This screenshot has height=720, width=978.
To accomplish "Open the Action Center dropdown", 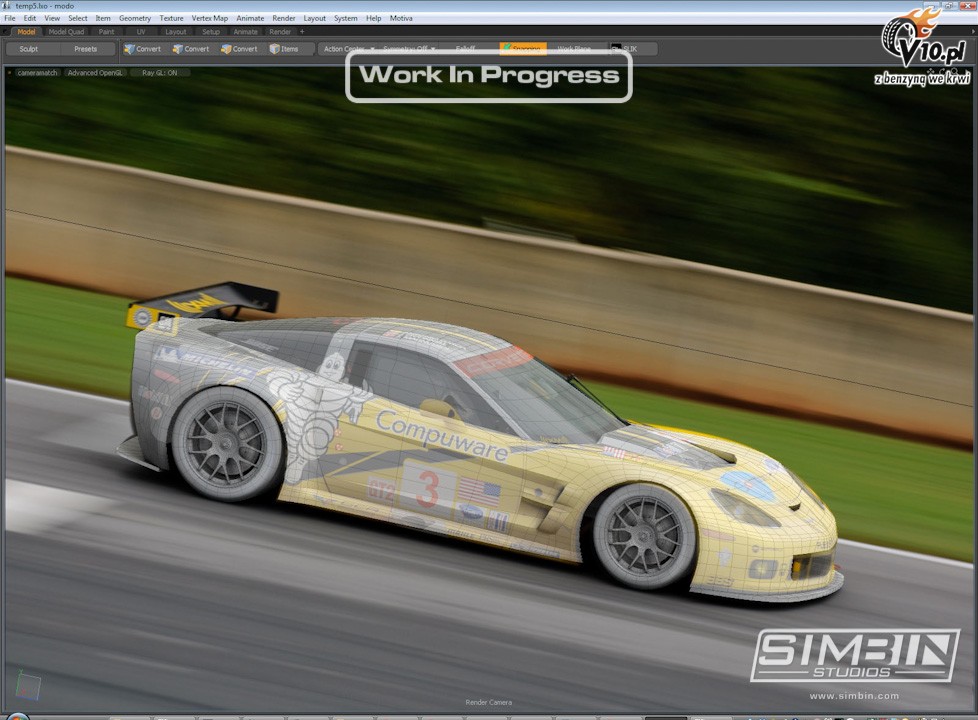I will pos(348,49).
